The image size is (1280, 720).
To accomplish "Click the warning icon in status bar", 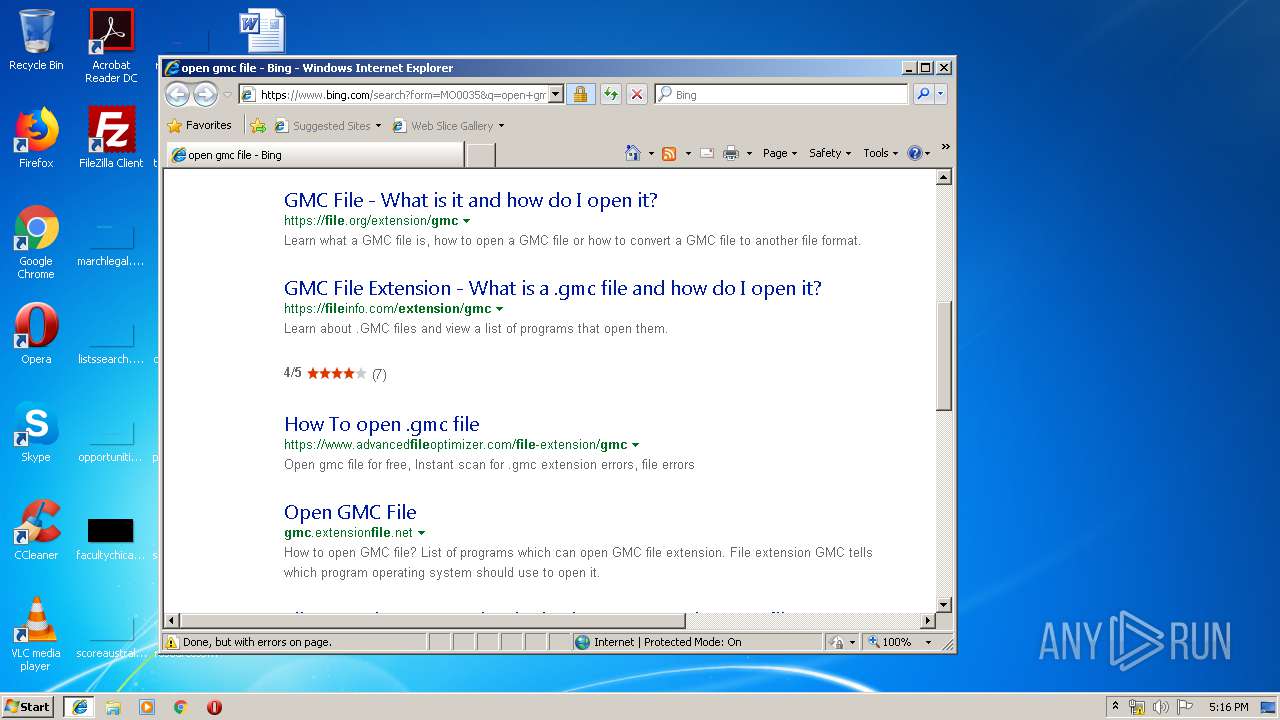I will [x=172, y=642].
